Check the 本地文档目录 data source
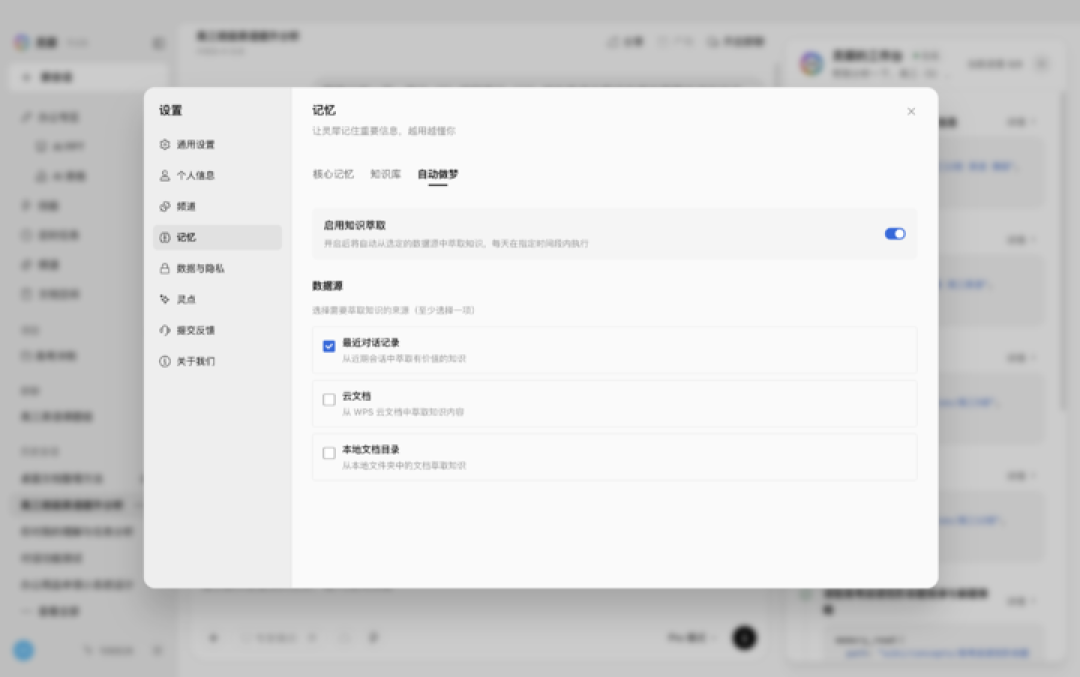Screen dimensions: 1080x677 coord(329,453)
